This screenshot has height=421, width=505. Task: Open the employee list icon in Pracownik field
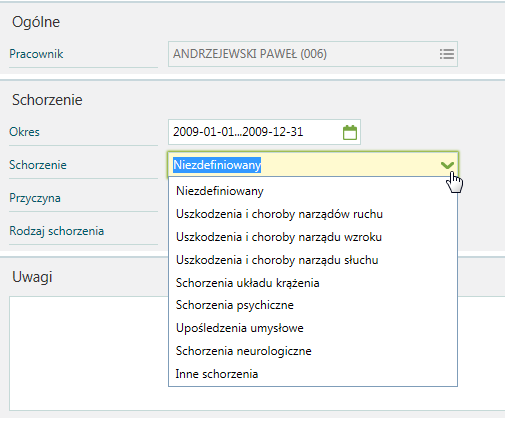pos(447,54)
